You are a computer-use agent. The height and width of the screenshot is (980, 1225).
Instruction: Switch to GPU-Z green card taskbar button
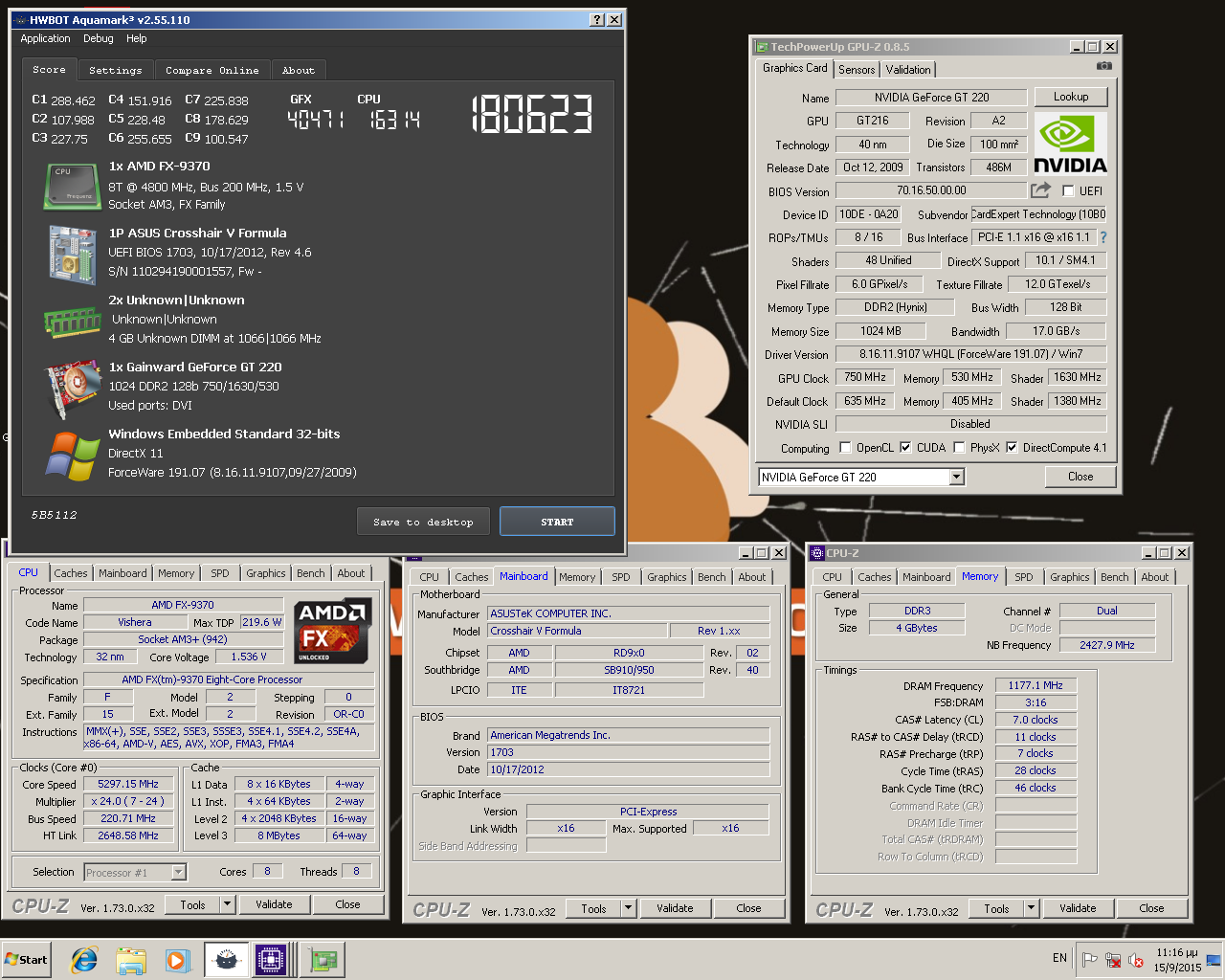[x=323, y=960]
